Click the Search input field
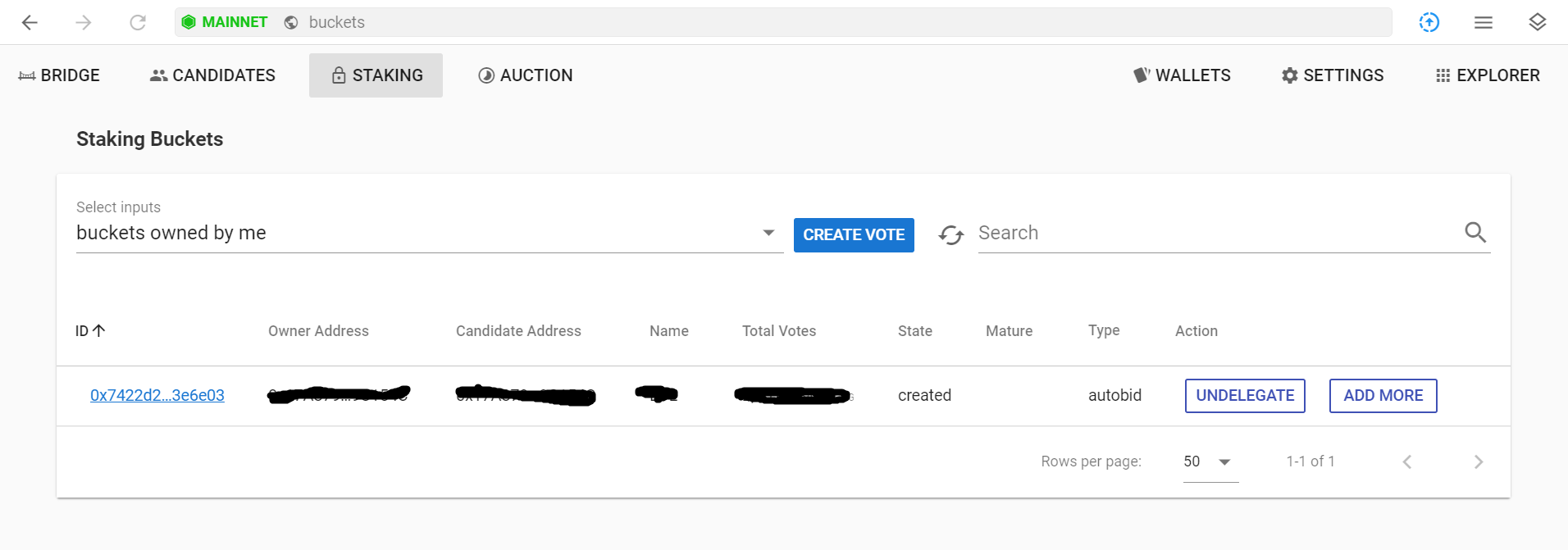Image resolution: width=1568 pixels, height=550 pixels. click(1218, 233)
